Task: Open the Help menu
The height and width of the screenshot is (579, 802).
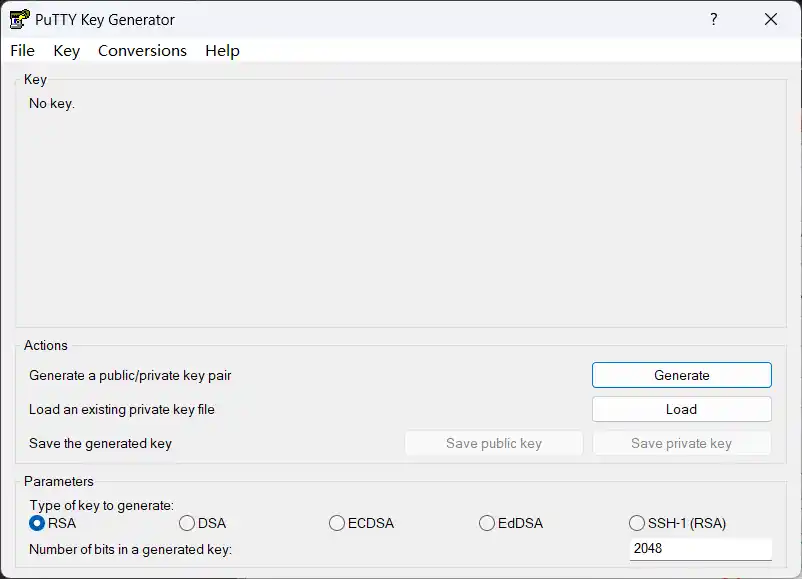Action: pyautogui.click(x=222, y=51)
